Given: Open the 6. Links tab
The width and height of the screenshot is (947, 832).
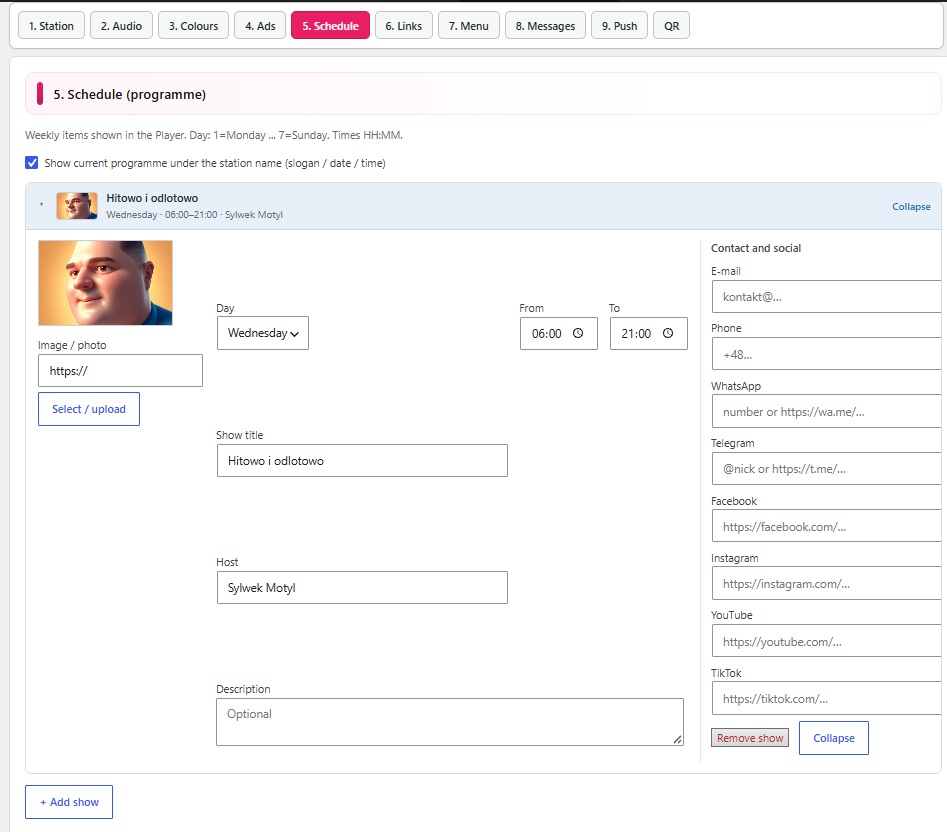Looking at the screenshot, I should coord(403,26).
